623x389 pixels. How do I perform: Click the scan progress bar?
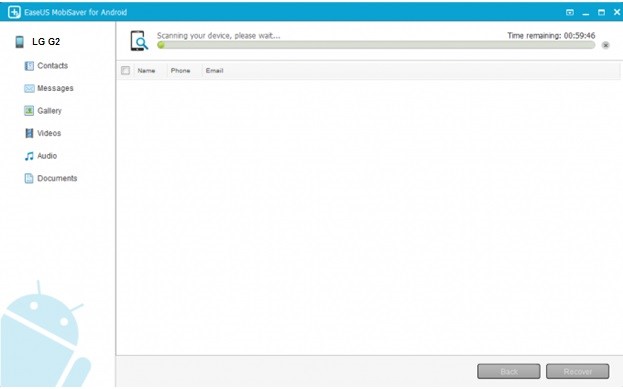[376, 45]
